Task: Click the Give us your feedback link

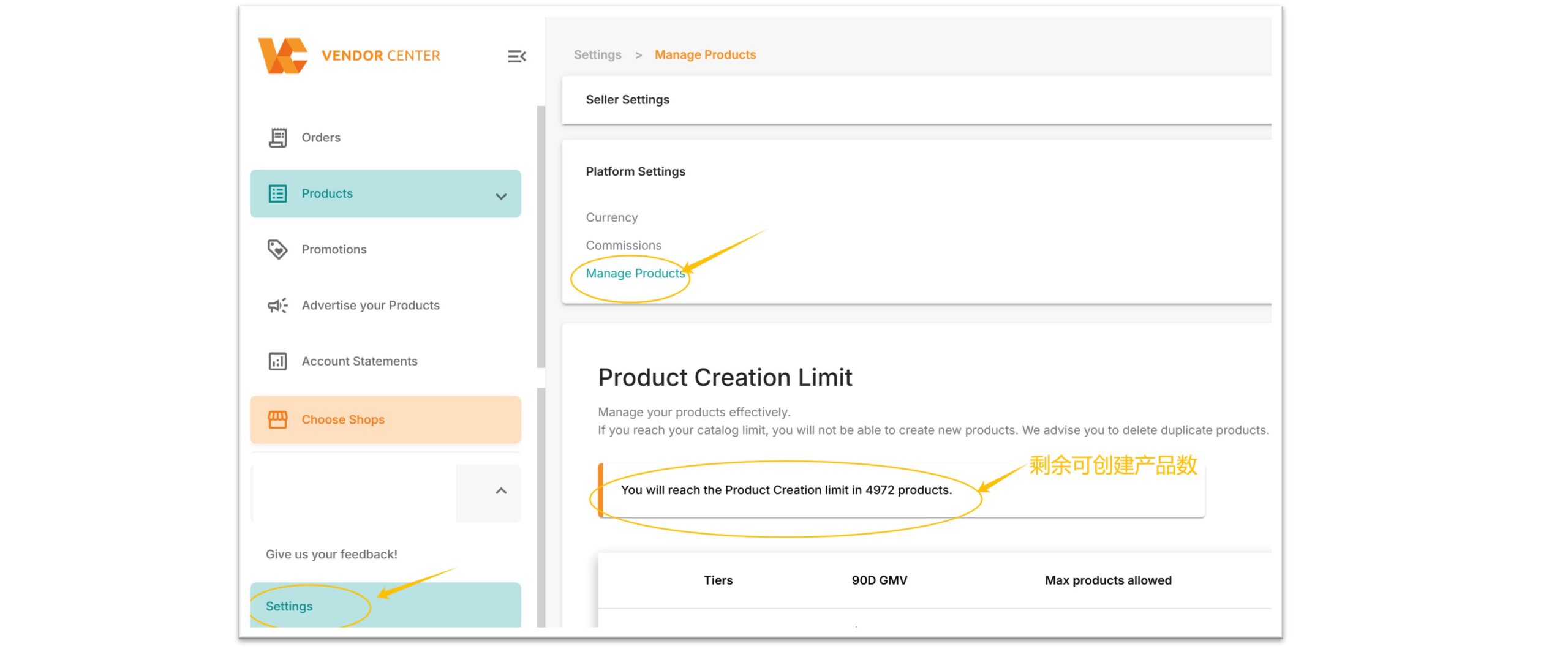Action: point(331,554)
